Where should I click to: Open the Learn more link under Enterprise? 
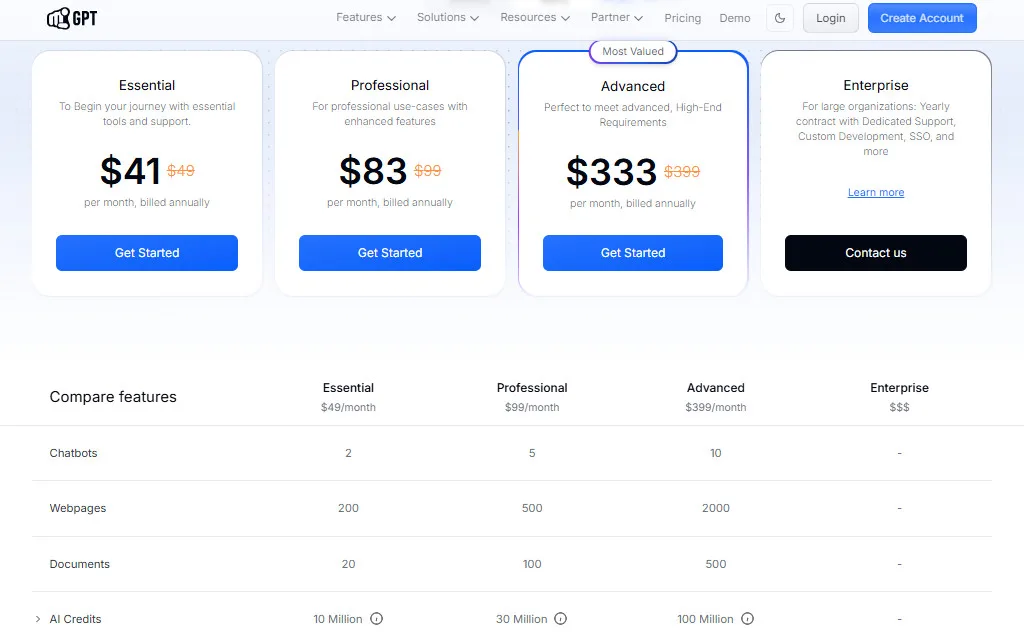click(x=875, y=192)
